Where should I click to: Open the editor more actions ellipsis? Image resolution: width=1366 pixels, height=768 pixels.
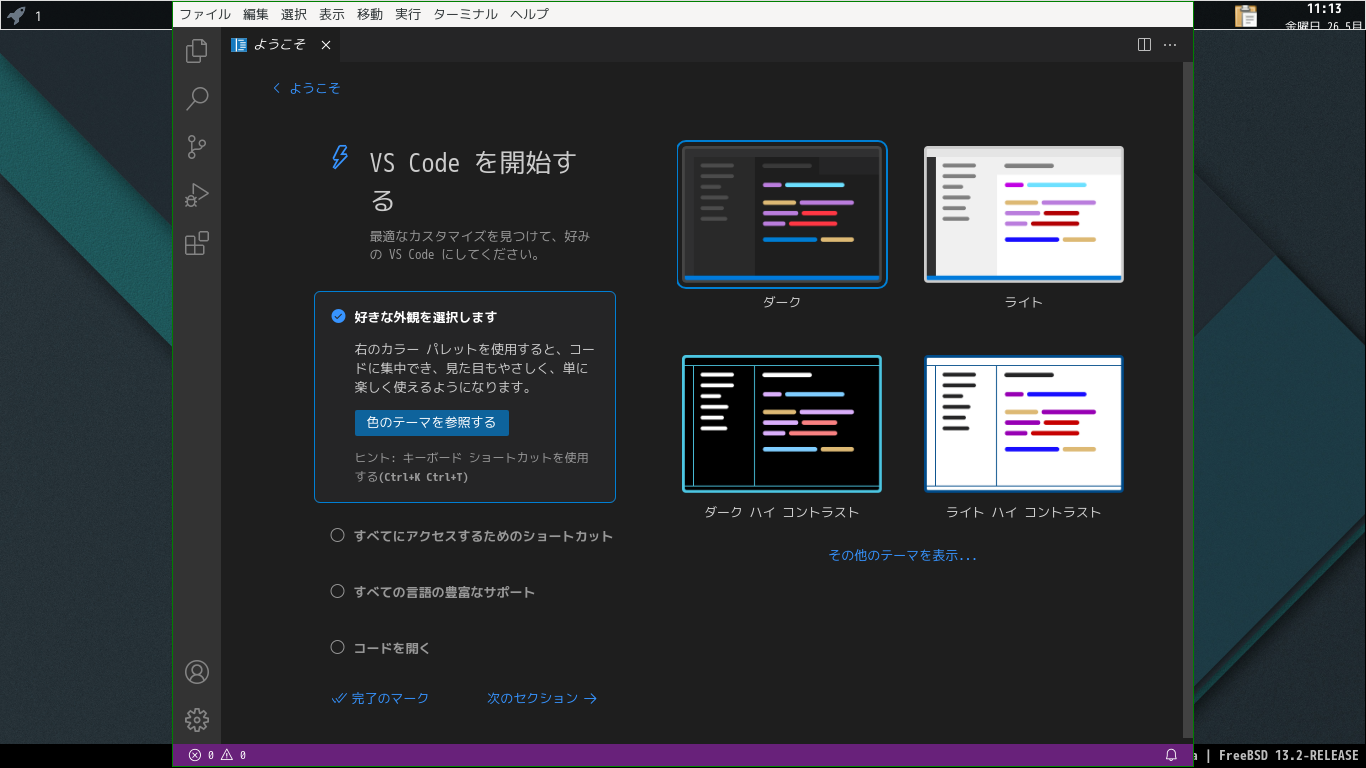click(1170, 45)
